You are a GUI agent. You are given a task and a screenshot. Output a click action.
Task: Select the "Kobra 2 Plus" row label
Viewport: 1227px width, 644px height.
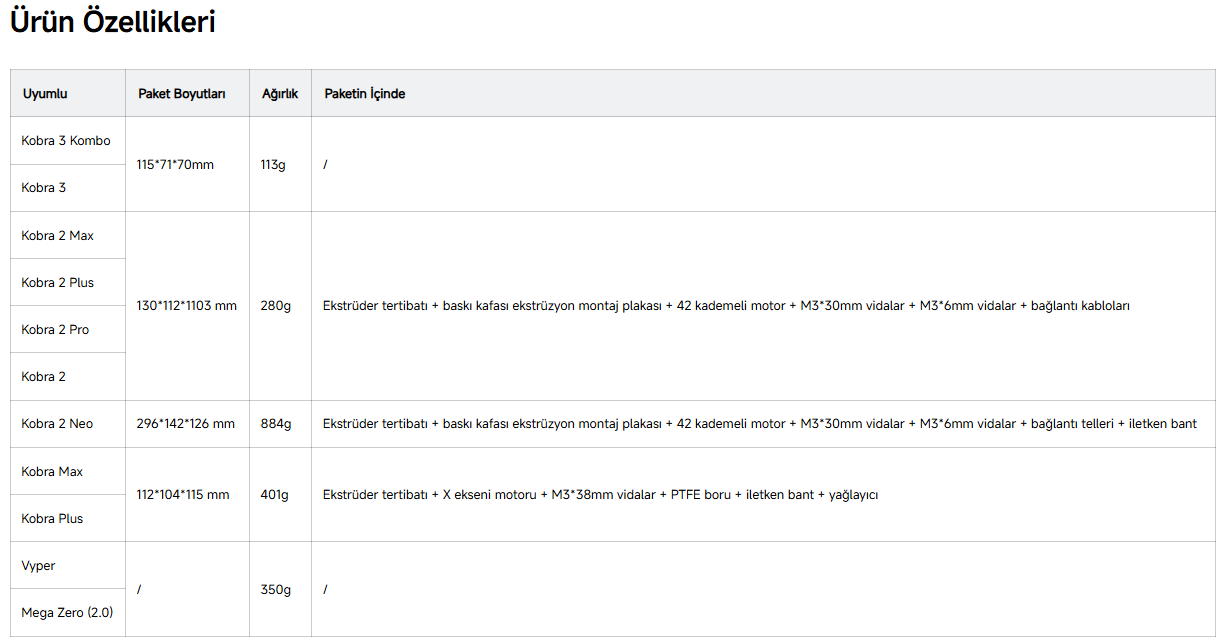tap(58, 283)
